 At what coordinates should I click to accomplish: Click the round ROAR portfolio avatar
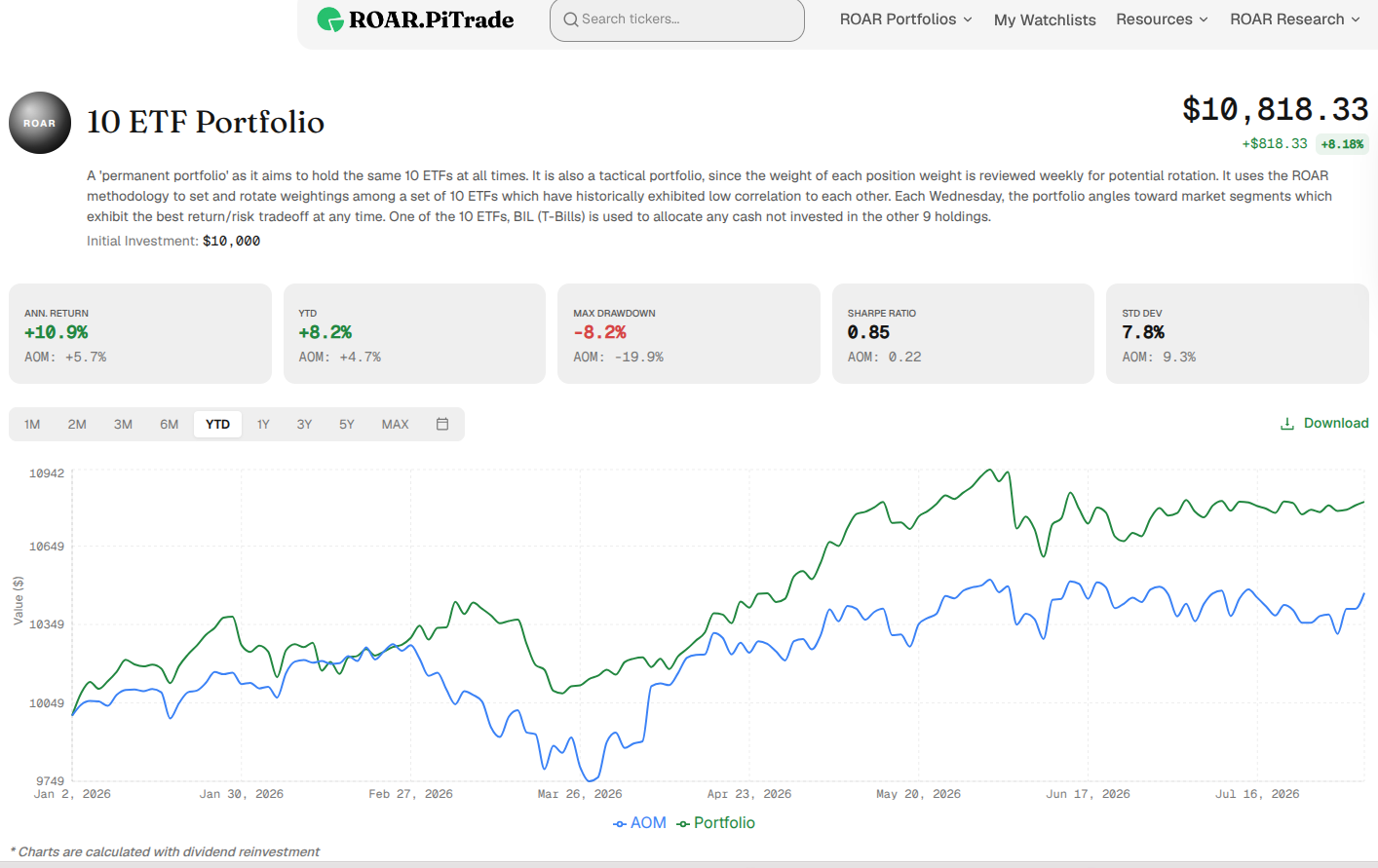click(x=40, y=123)
